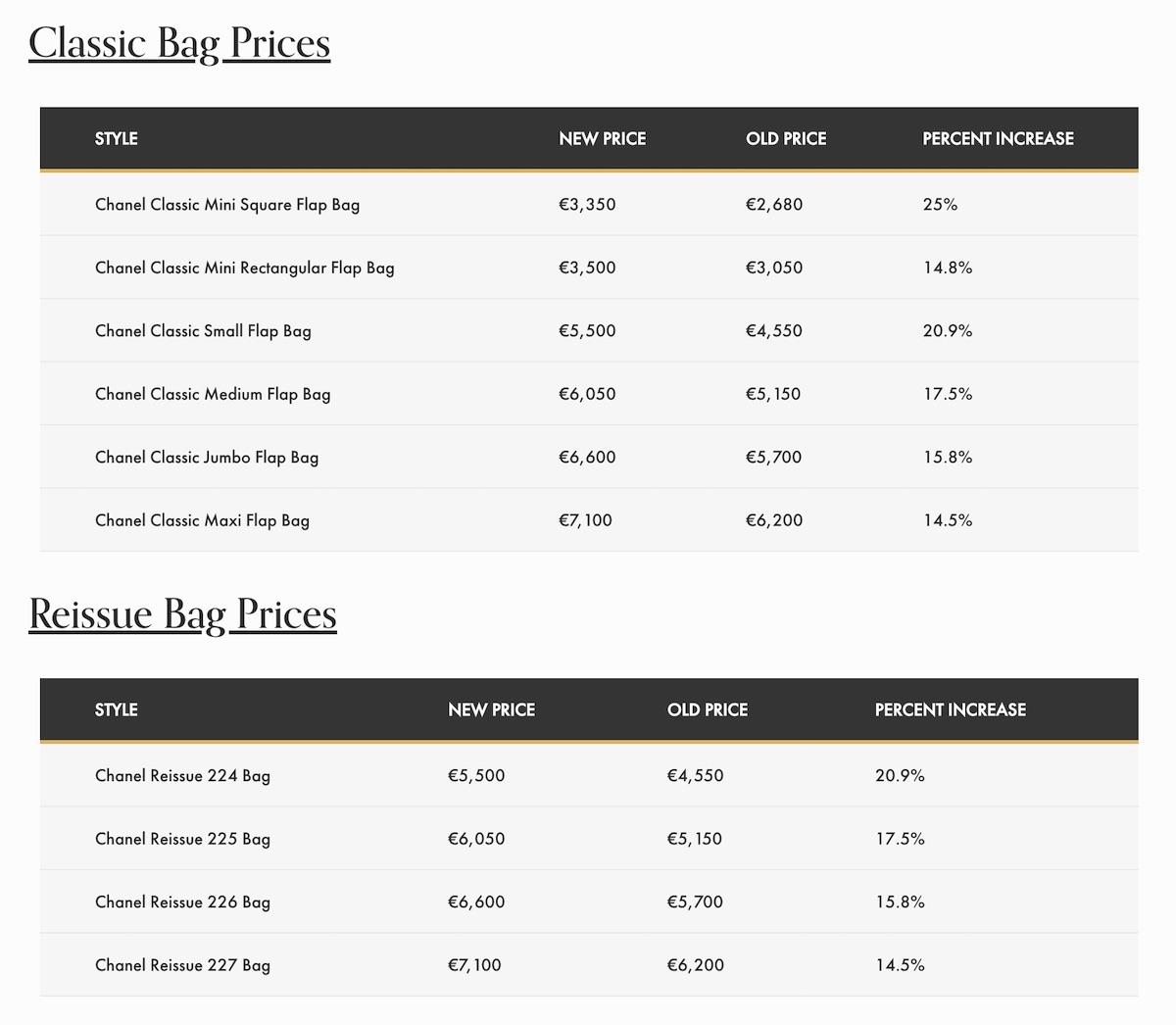Select the Chanel Classic Mini Square Flap Bag name
Image resolution: width=1176 pixels, height=1025 pixels.
(227, 205)
